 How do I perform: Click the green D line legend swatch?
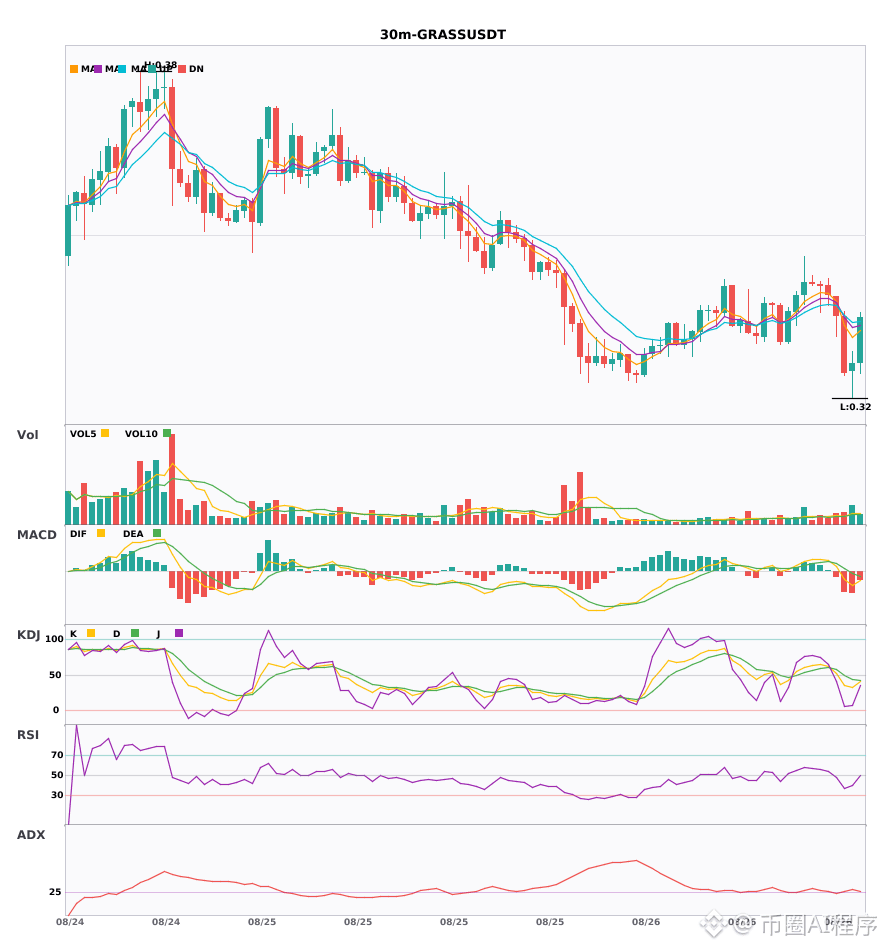pos(135,633)
